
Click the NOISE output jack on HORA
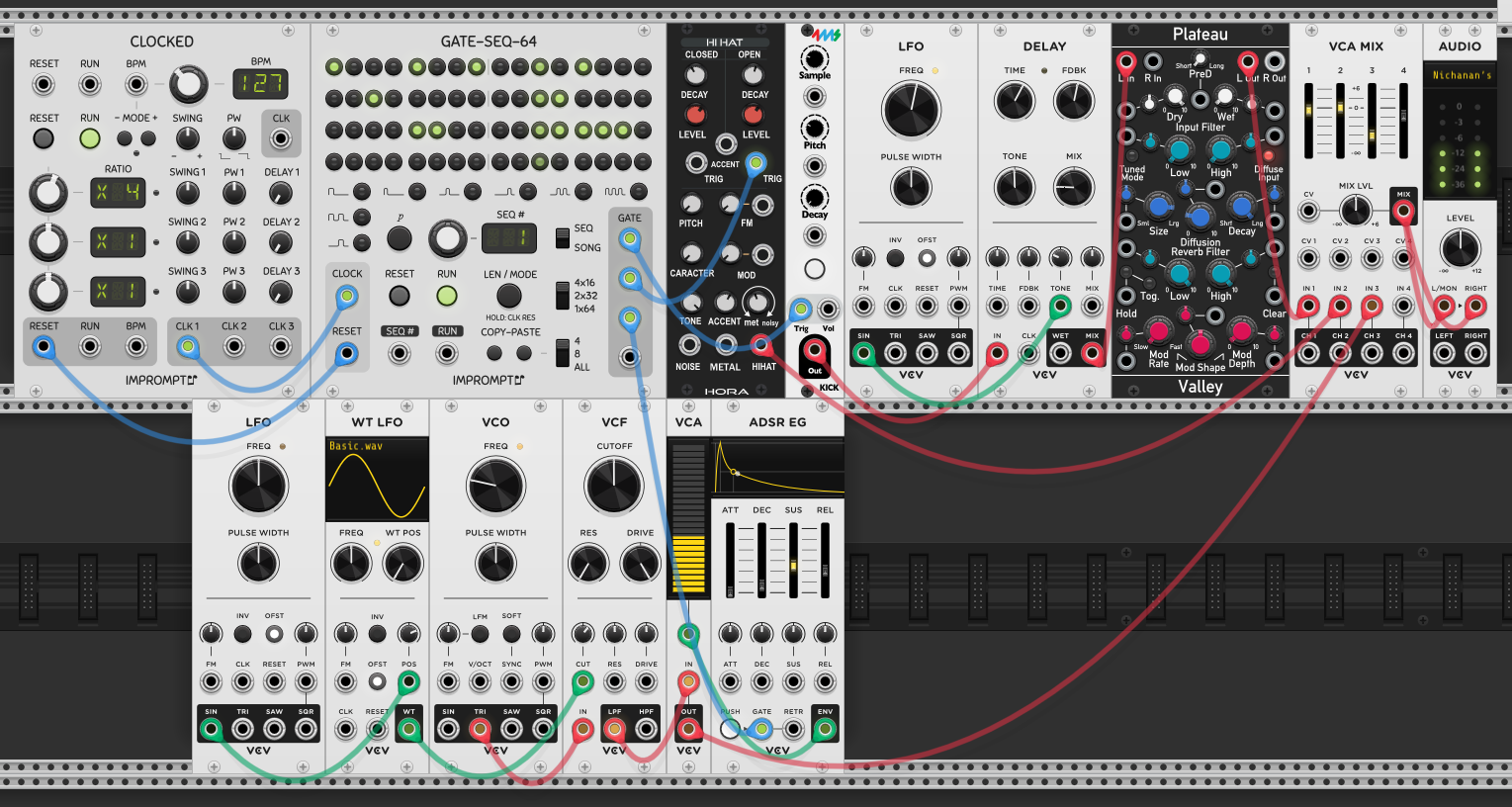tap(689, 345)
